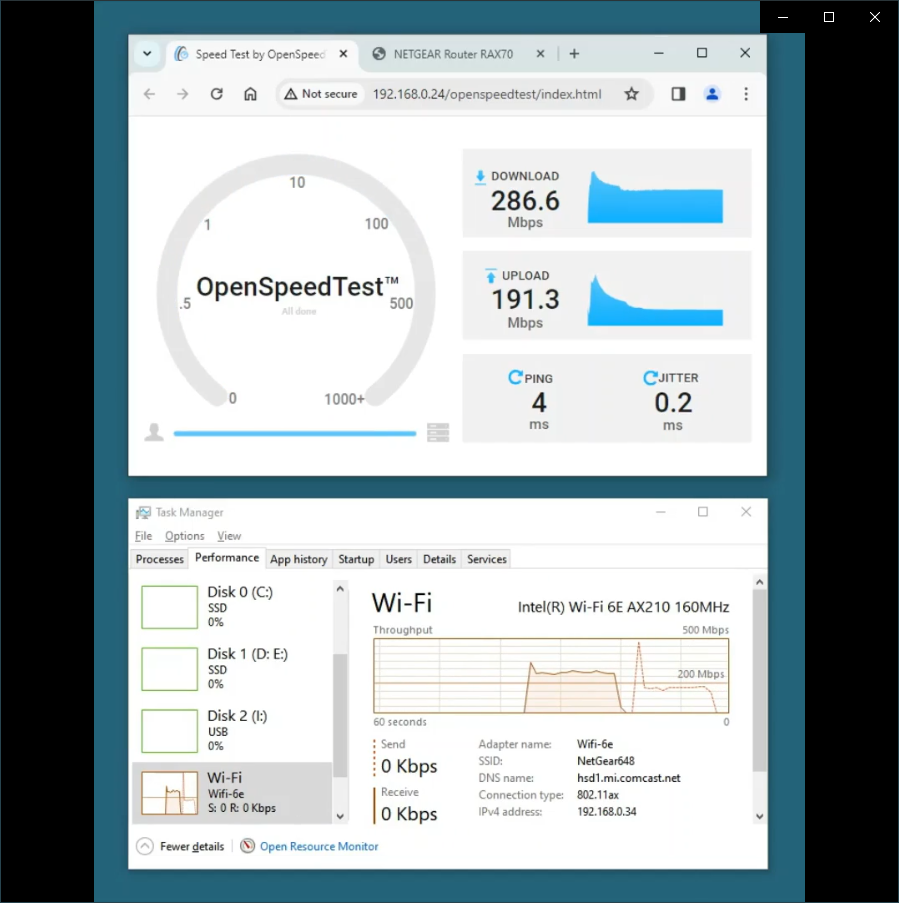Image resolution: width=899 pixels, height=903 pixels.
Task: Click the Ping refresh icon
Action: [515, 378]
